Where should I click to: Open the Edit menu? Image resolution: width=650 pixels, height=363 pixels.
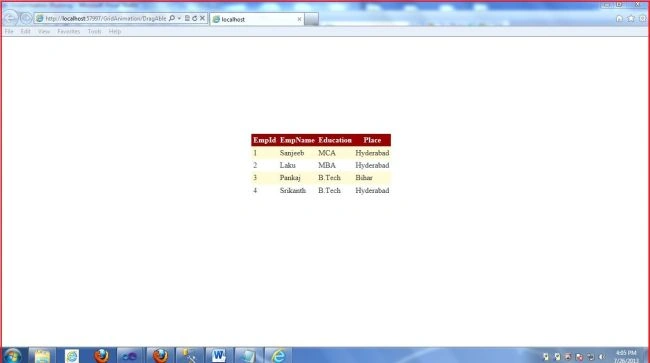pos(25,31)
